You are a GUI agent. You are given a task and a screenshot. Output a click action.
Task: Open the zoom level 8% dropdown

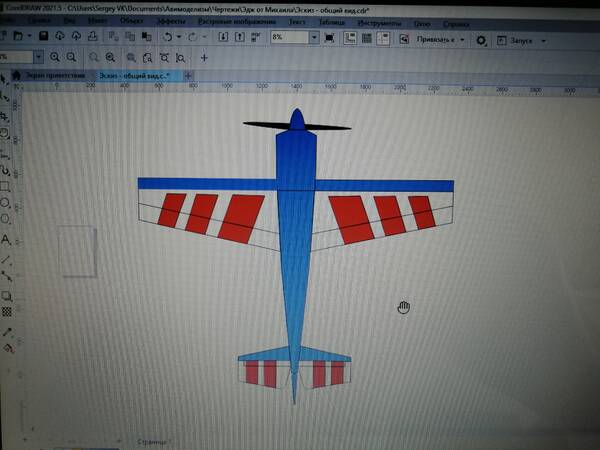[x=315, y=38]
